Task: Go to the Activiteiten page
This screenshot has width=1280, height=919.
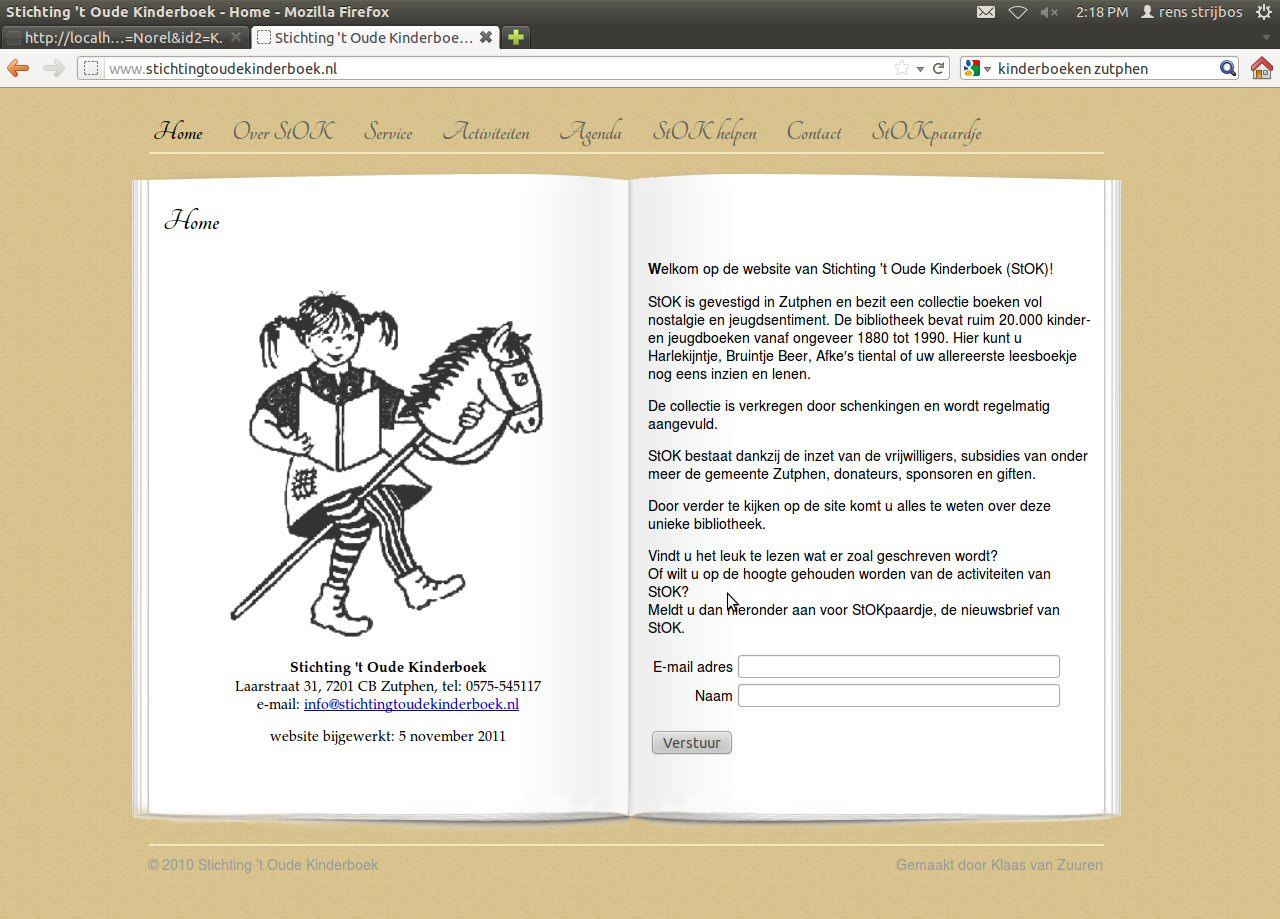Action: [x=486, y=132]
